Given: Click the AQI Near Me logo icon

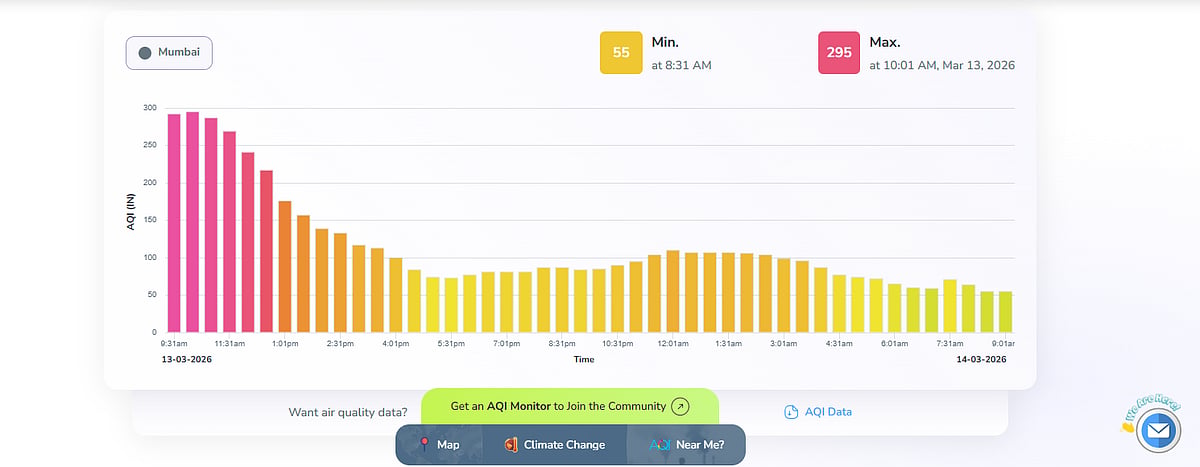Looking at the screenshot, I should point(660,444).
